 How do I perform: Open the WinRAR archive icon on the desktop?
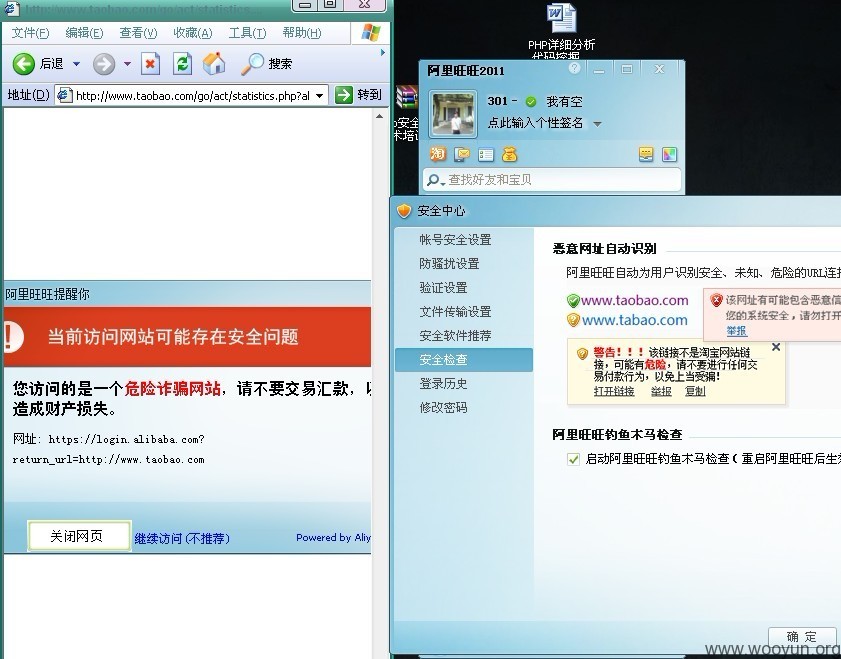[x=406, y=98]
